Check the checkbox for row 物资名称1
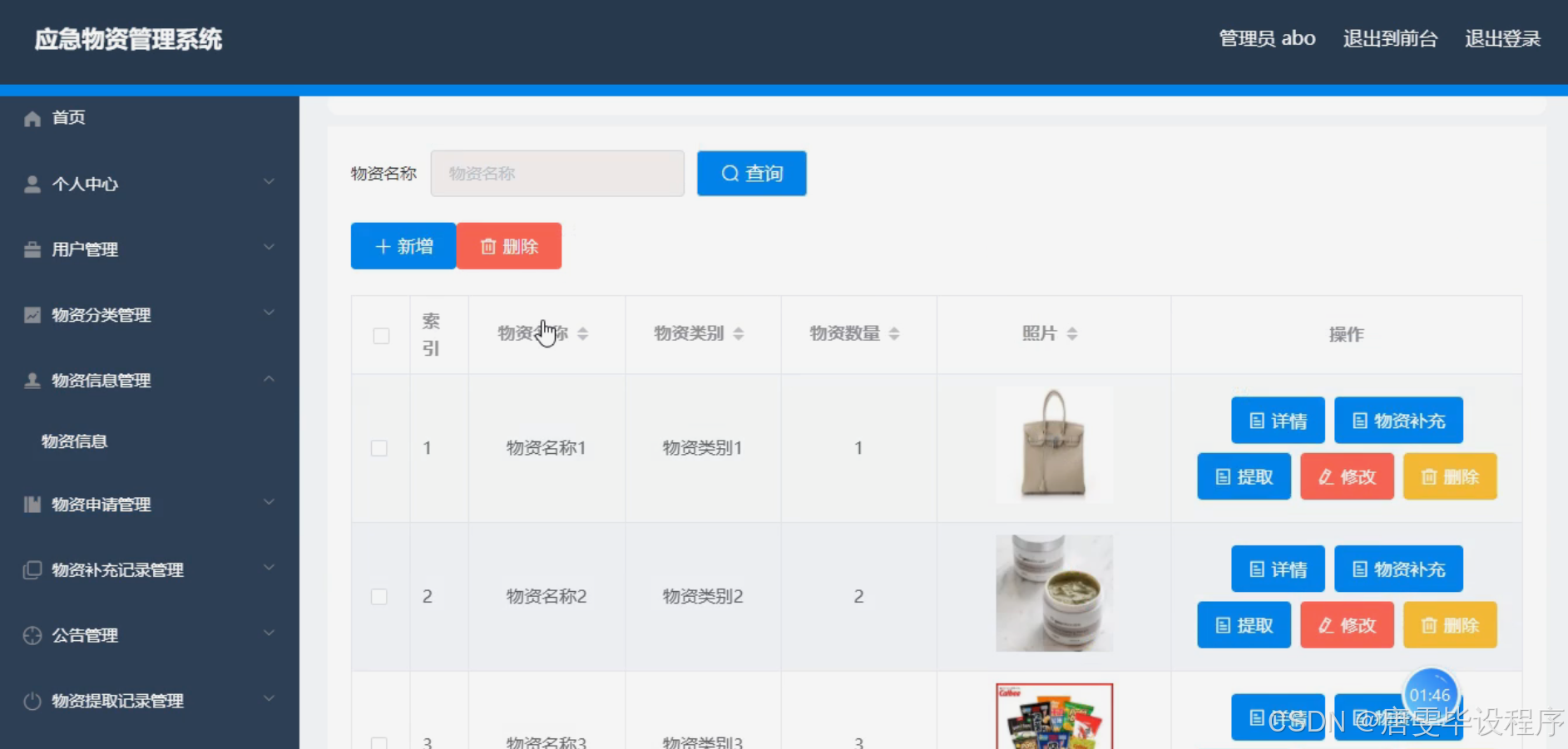Viewport: 1568px width, 749px height. click(379, 448)
